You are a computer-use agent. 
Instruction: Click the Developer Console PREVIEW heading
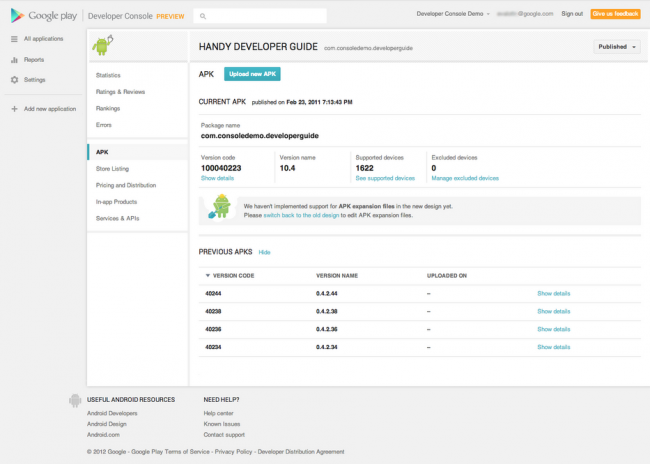pyautogui.click(x=136, y=16)
